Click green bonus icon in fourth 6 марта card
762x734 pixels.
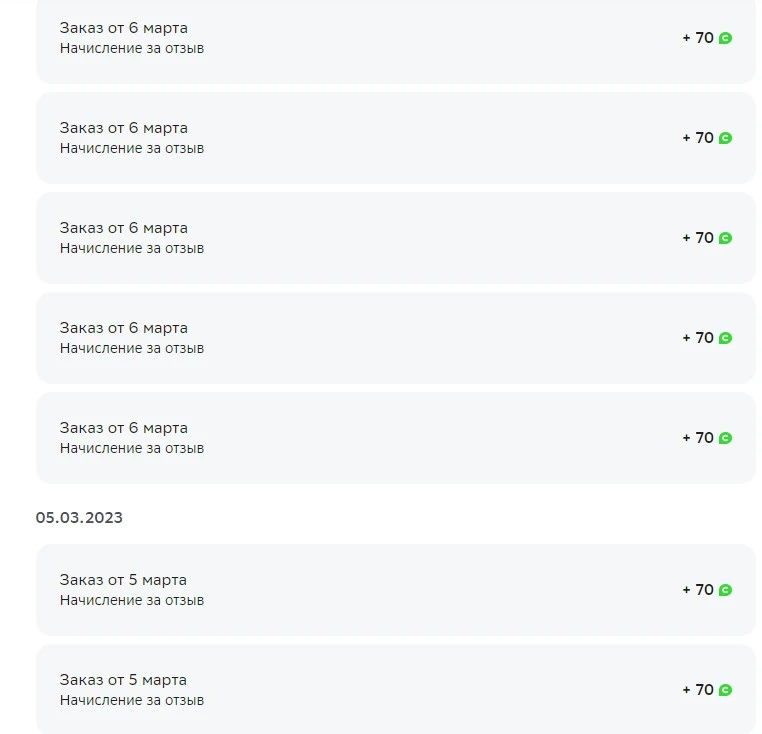(725, 338)
